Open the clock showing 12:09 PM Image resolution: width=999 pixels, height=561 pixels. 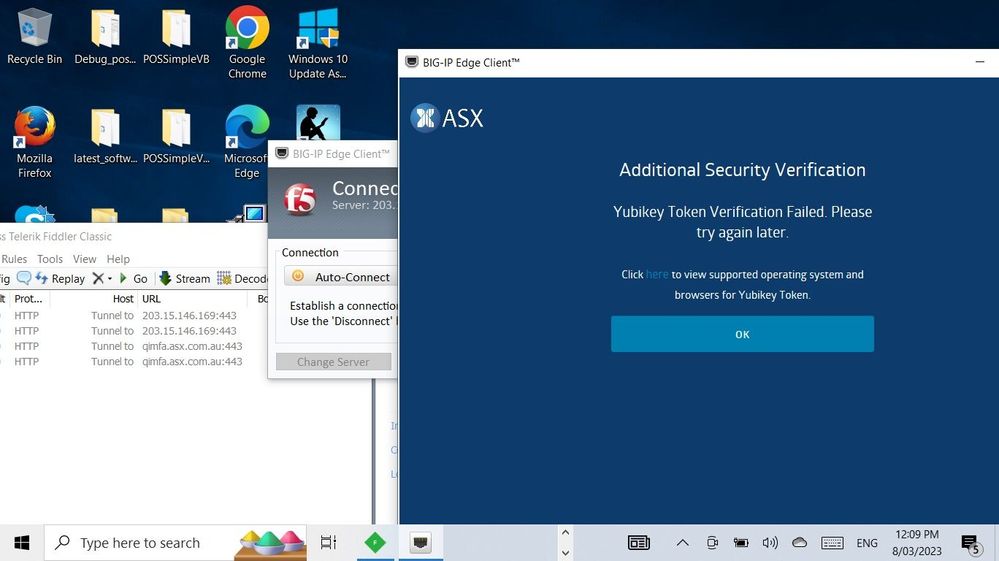pyautogui.click(x=917, y=543)
